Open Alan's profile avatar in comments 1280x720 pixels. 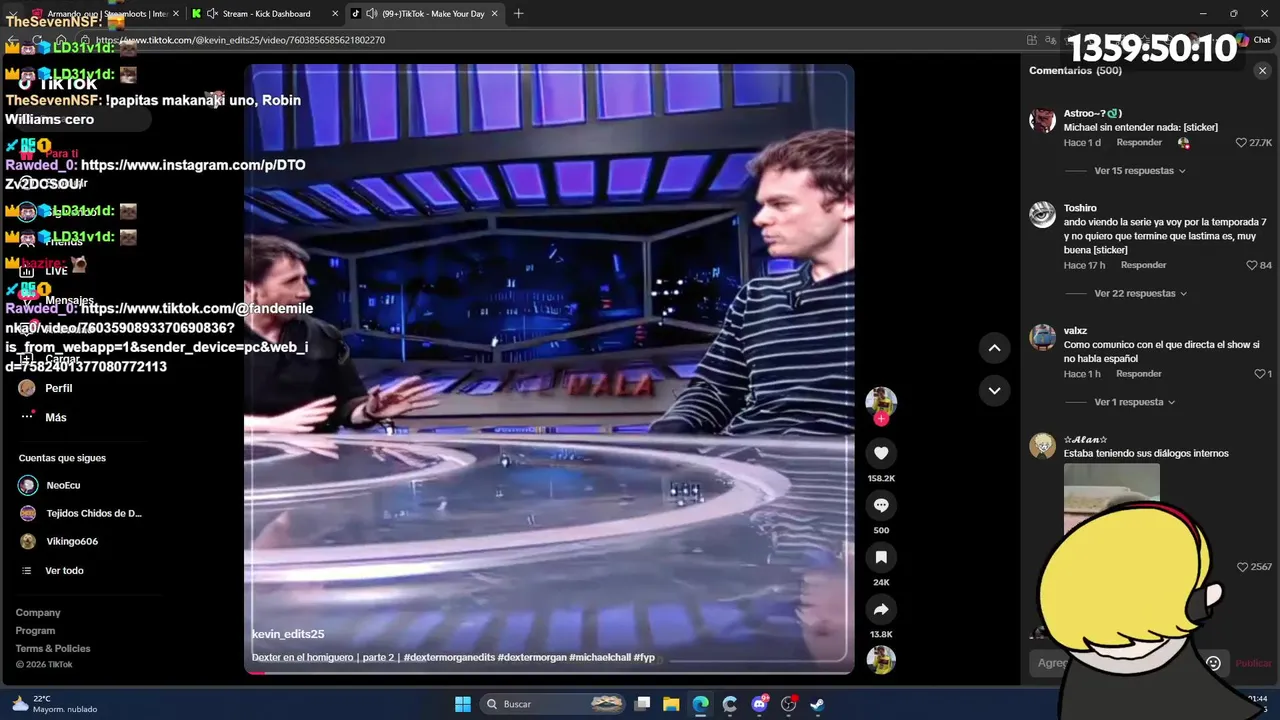[1043, 446]
